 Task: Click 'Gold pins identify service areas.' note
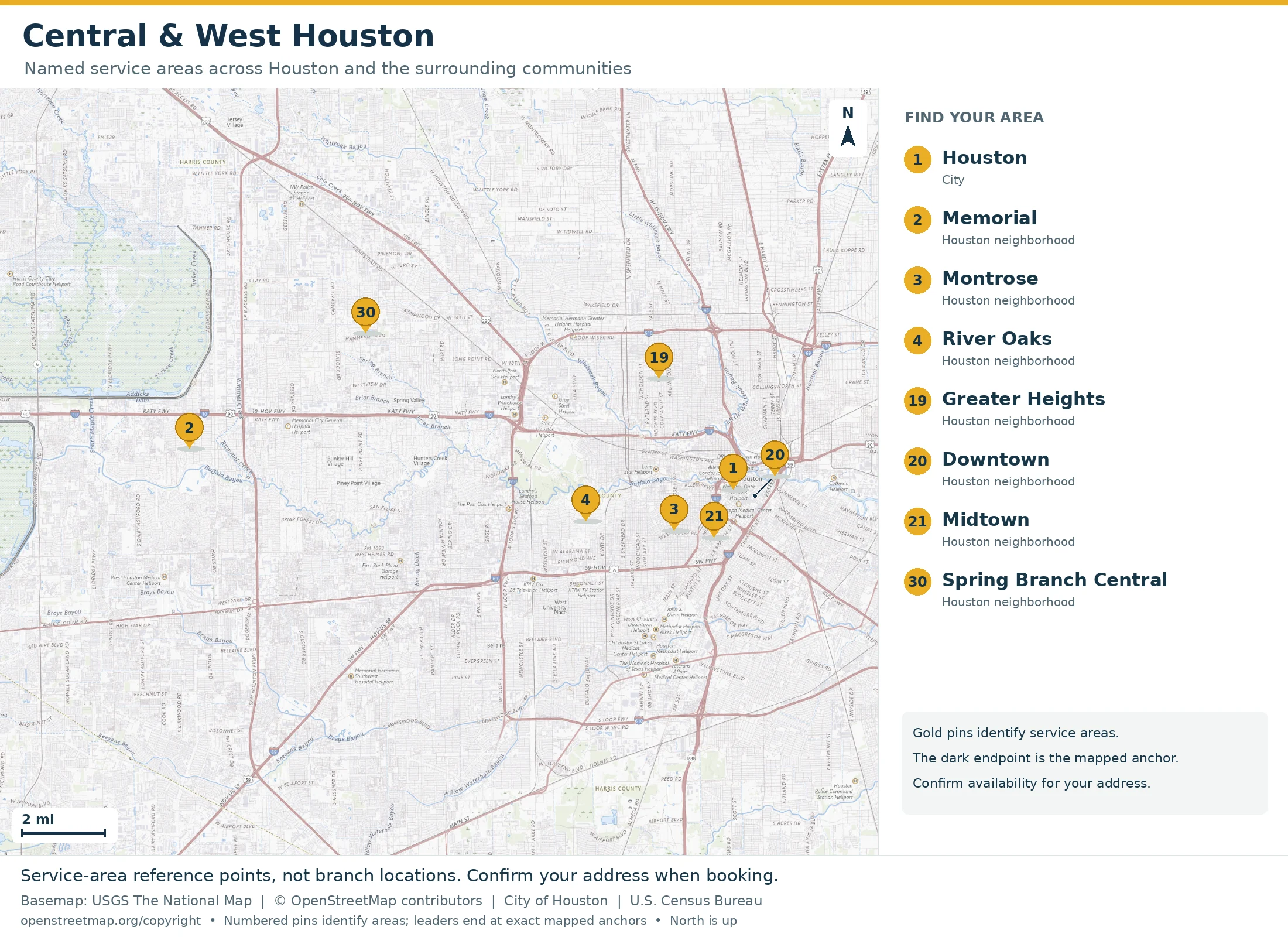tap(1016, 733)
